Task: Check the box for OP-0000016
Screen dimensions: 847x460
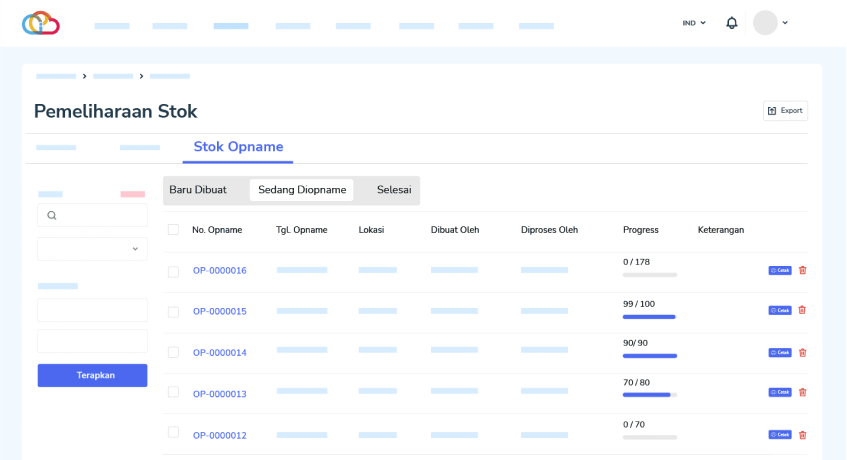Action: (x=173, y=271)
